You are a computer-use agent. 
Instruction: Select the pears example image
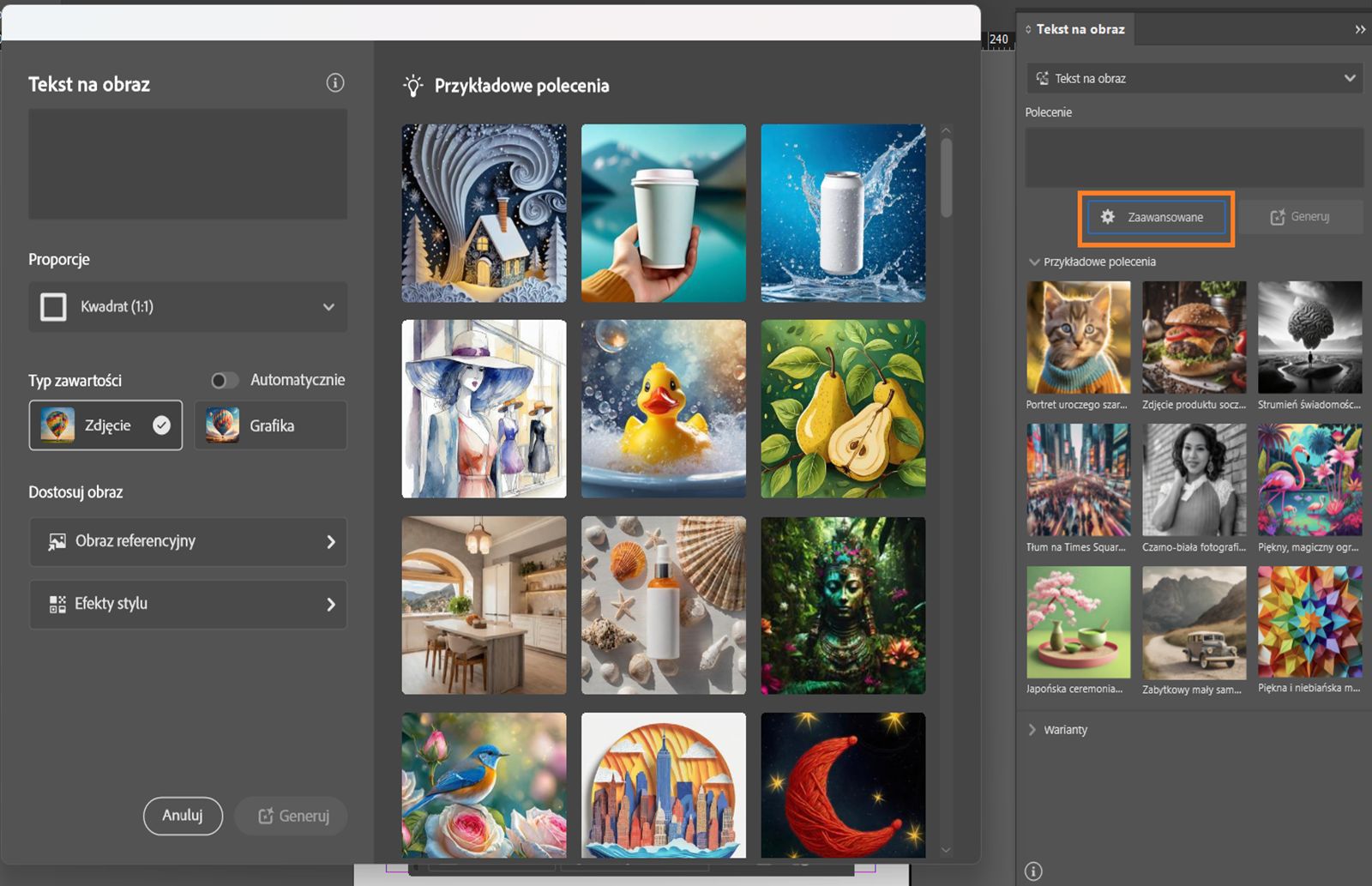[x=843, y=409]
